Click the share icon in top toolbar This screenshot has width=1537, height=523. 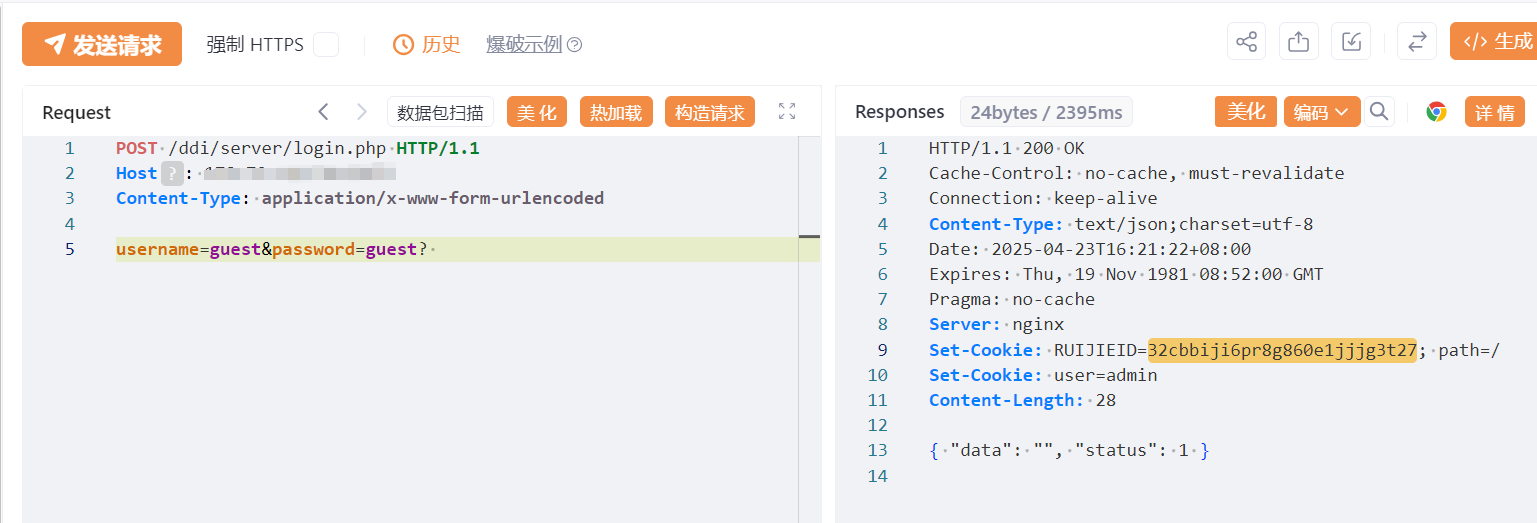(1246, 42)
